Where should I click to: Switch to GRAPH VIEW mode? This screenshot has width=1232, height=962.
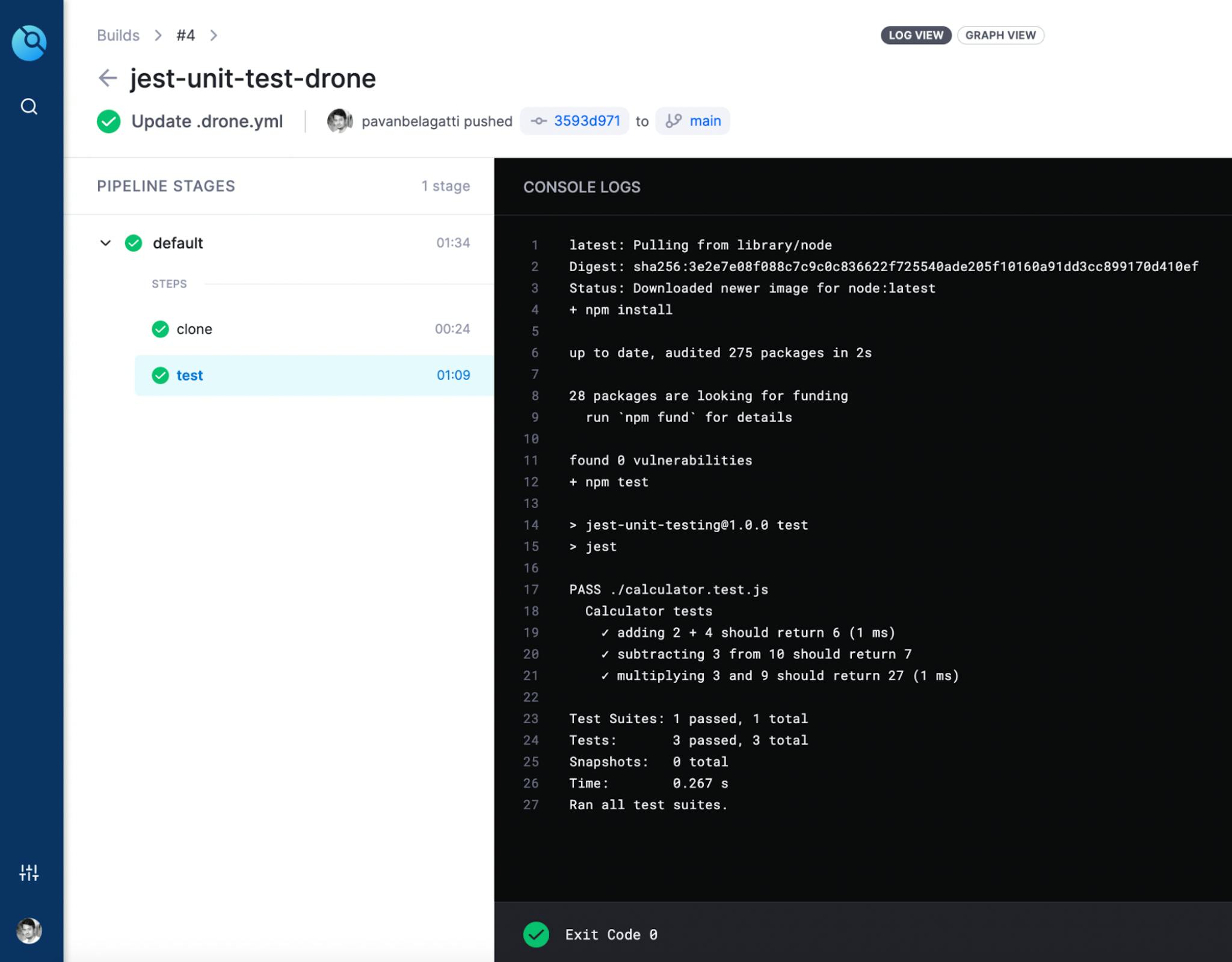1000,35
